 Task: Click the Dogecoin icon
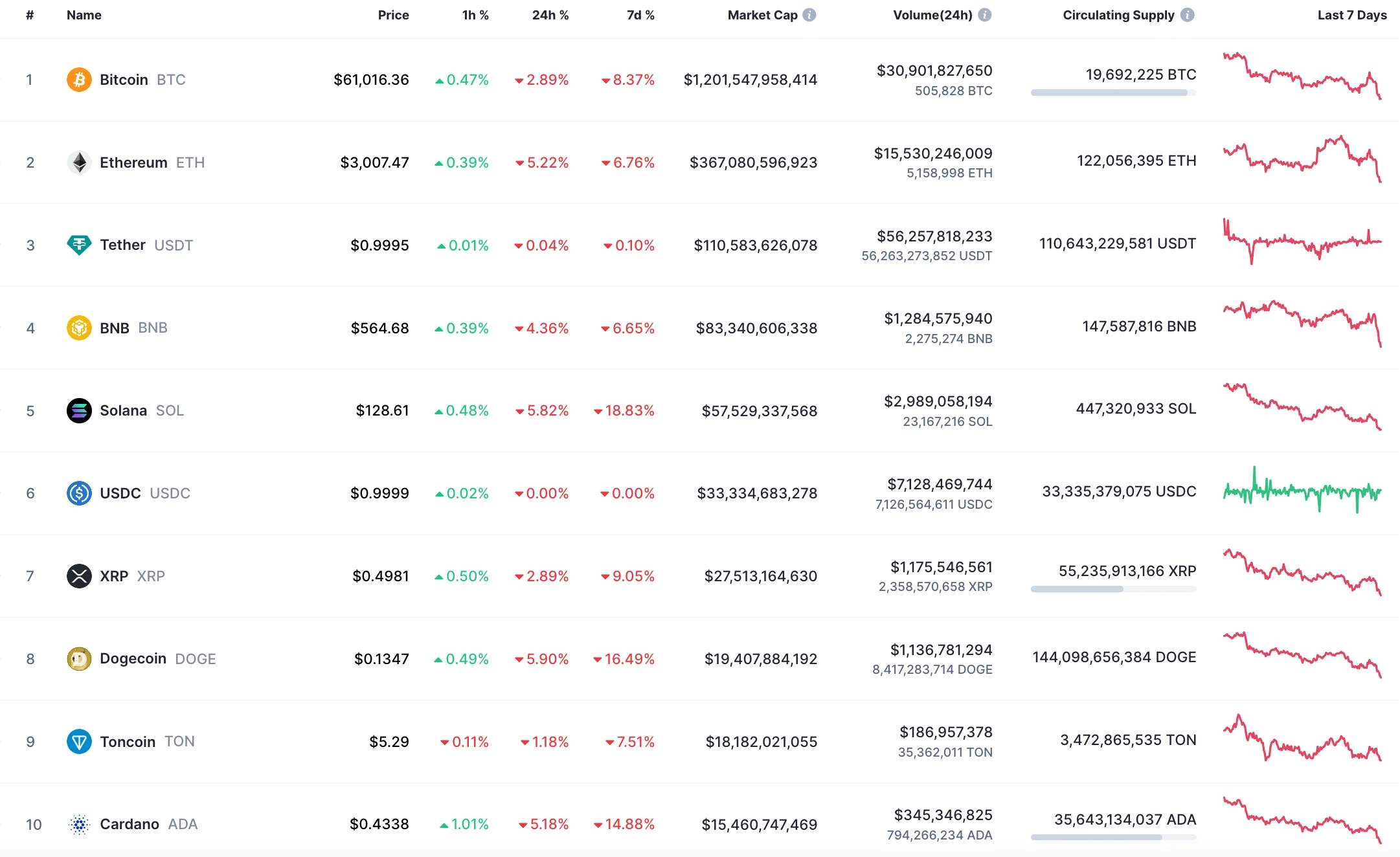(x=79, y=659)
